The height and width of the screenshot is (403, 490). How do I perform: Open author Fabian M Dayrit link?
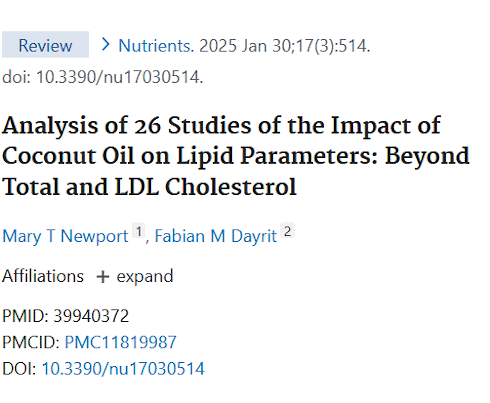pos(216,236)
